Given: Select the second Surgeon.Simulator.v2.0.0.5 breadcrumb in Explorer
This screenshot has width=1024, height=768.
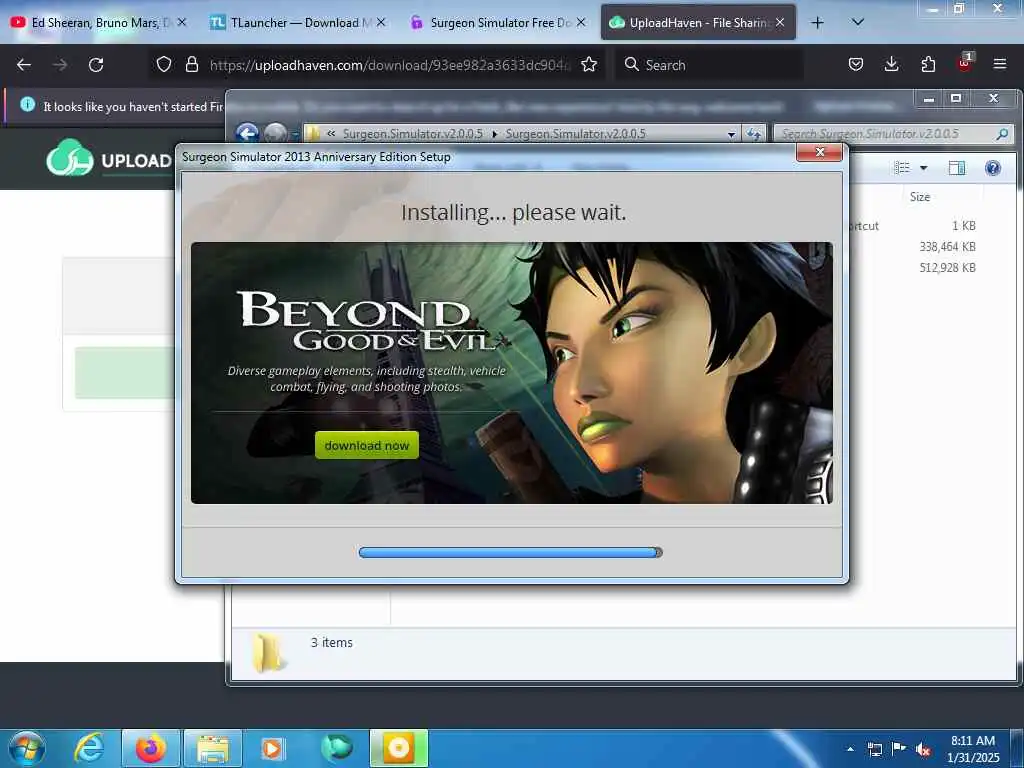Looking at the screenshot, I should tap(575, 134).
